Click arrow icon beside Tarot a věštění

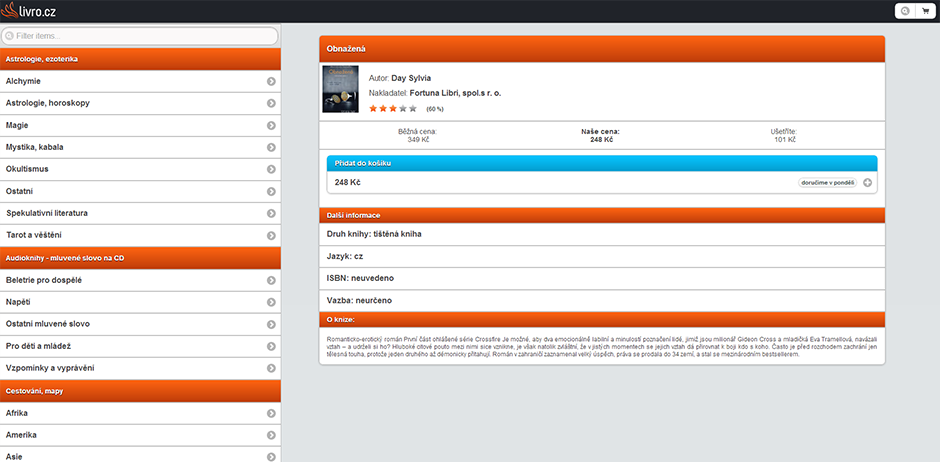(x=271, y=236)
